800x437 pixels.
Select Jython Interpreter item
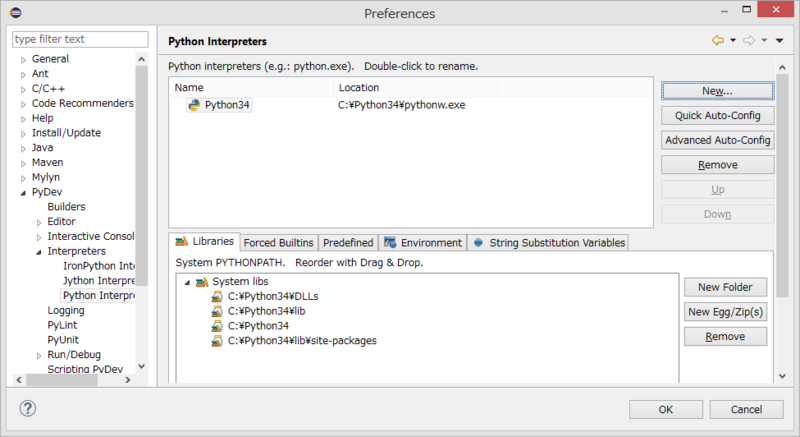coord(99,280)
